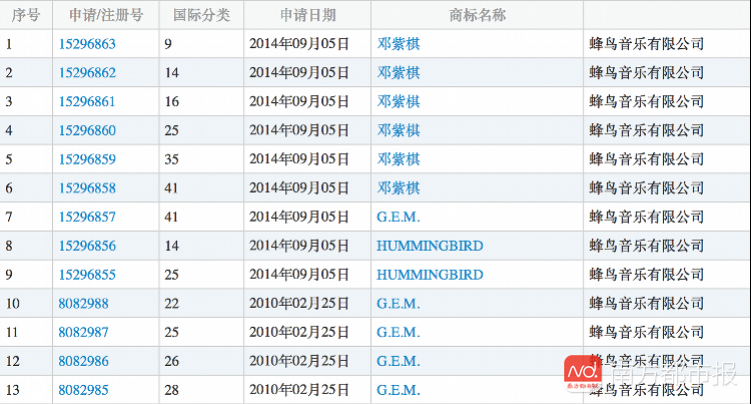
Task: Select class 28 cell in row 13
Action: pos(202,390)
